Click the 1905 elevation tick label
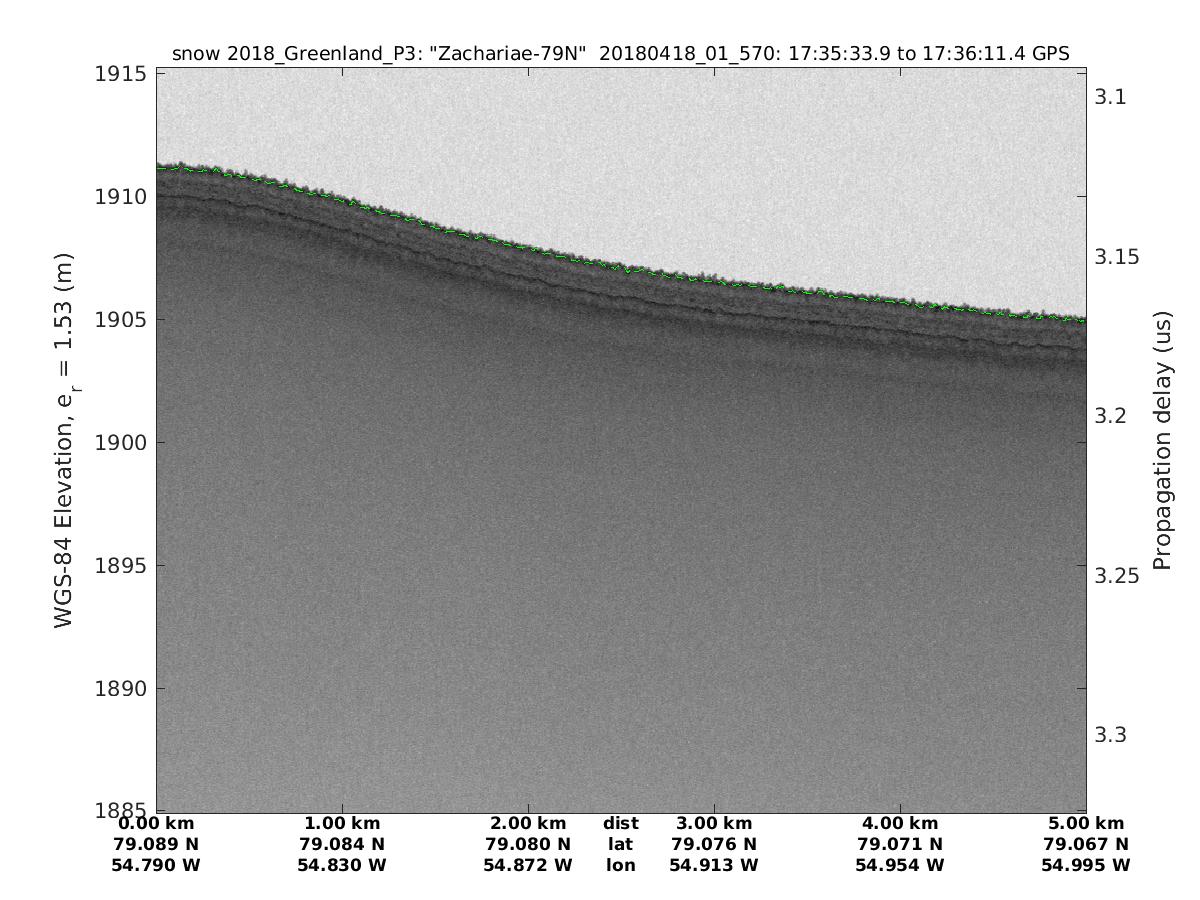This screenshot has height=900, width=1200. coord(119,320)
